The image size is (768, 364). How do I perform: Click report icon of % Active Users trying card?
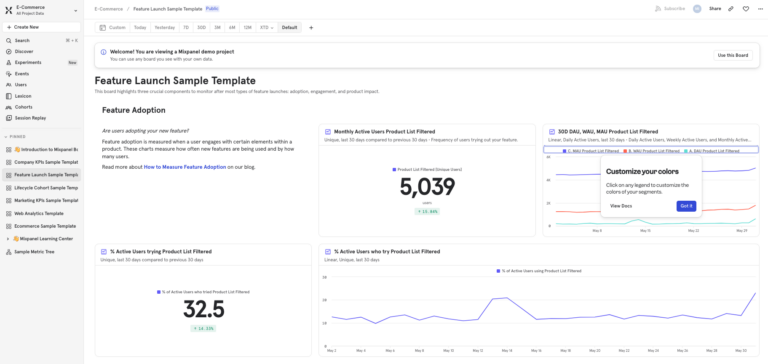pos(104,251)
